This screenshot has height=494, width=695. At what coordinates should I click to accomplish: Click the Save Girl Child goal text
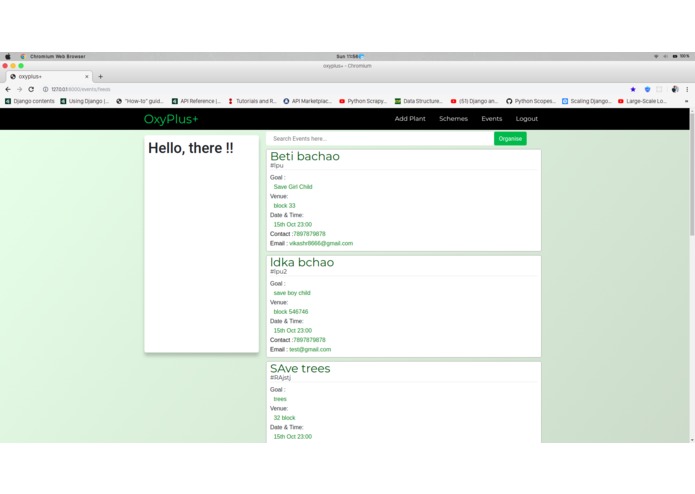[293, 187]
